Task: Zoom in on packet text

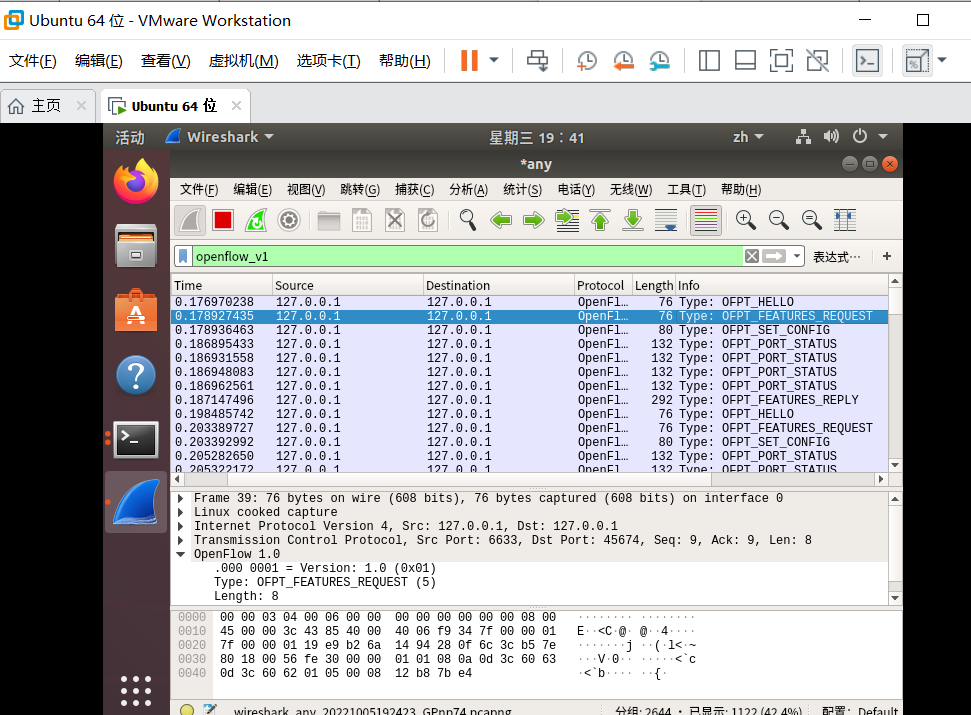Action: 746,220
